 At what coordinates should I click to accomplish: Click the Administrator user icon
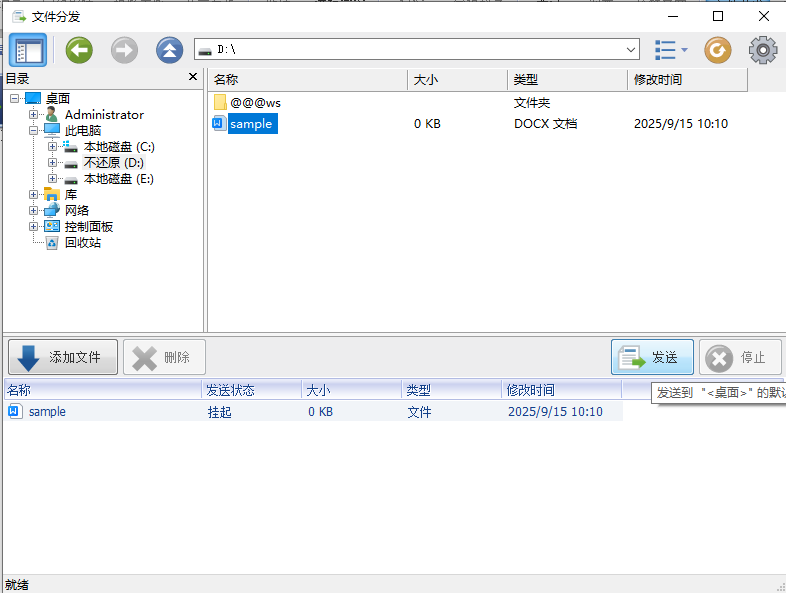[52, 114]
